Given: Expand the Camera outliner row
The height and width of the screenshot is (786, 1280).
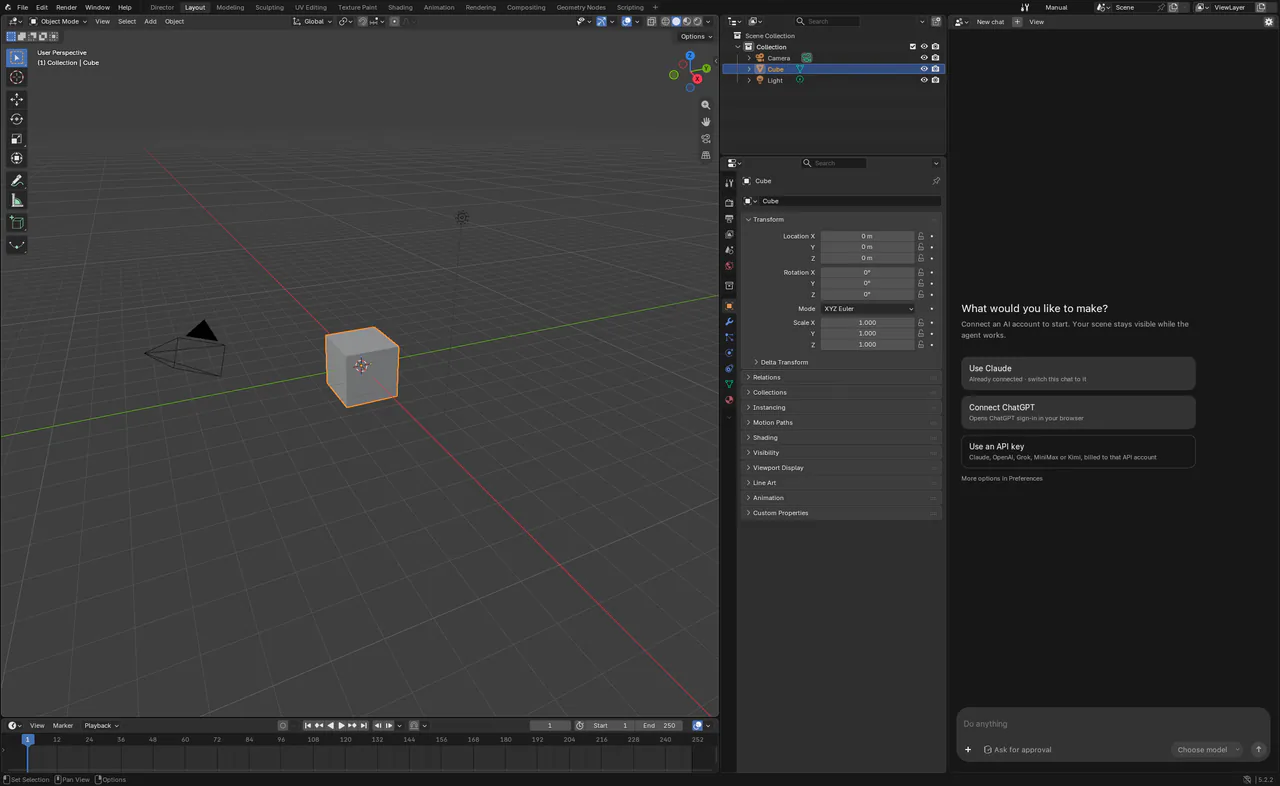Looking at the screenshot, I should [x=749, y=58].
